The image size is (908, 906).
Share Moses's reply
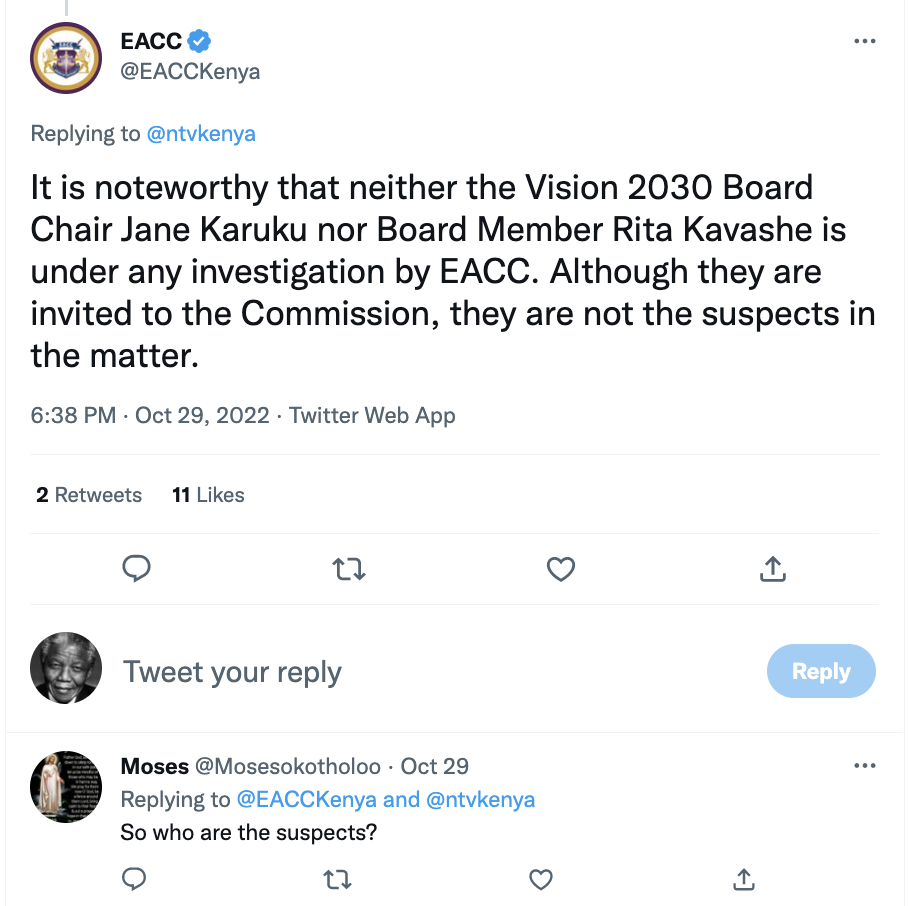743,879
